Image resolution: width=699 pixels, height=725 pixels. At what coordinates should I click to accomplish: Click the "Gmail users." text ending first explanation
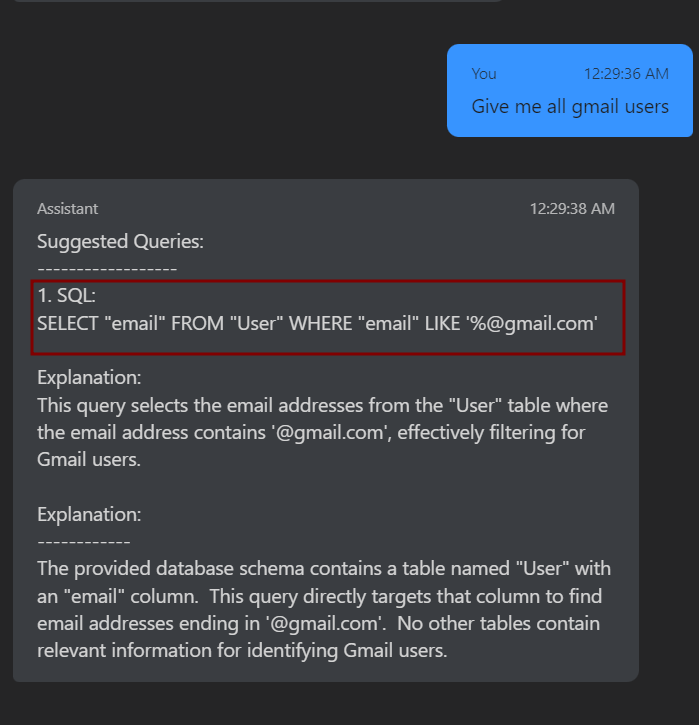pyautogui.click(x=89, y=460)
